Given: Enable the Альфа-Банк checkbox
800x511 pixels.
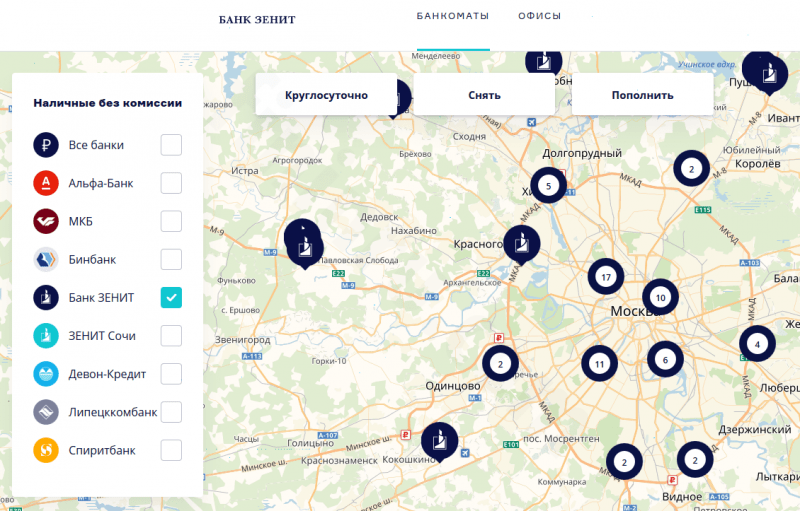Looking at the screenshot, I should coord(171,183).
